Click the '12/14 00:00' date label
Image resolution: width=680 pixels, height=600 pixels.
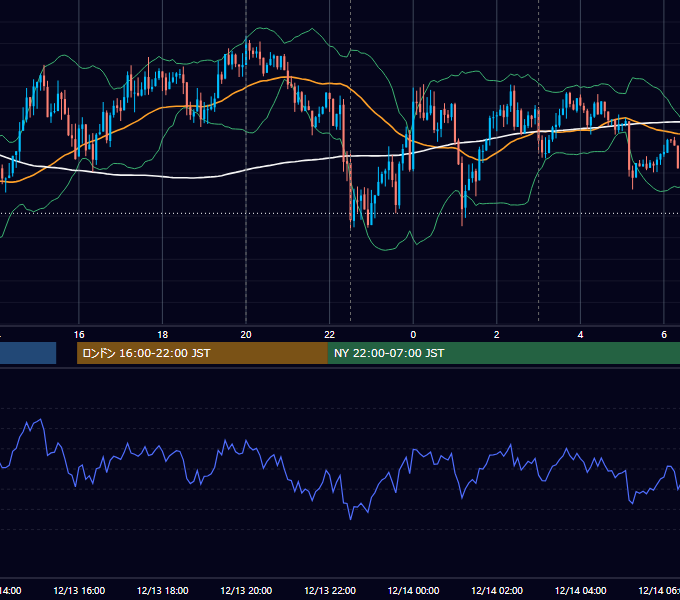click(x=413, y=590)
